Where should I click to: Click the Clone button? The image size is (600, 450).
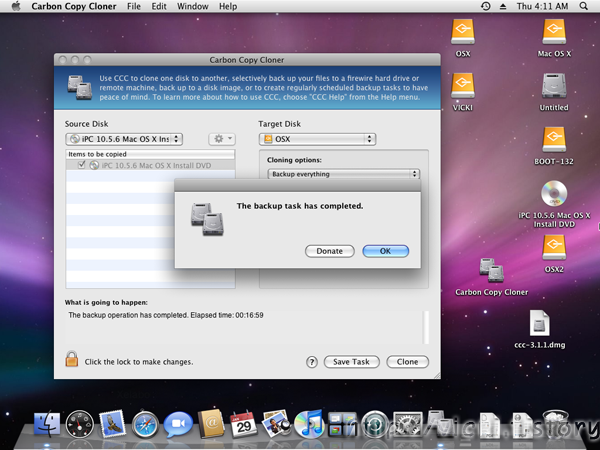407,362
